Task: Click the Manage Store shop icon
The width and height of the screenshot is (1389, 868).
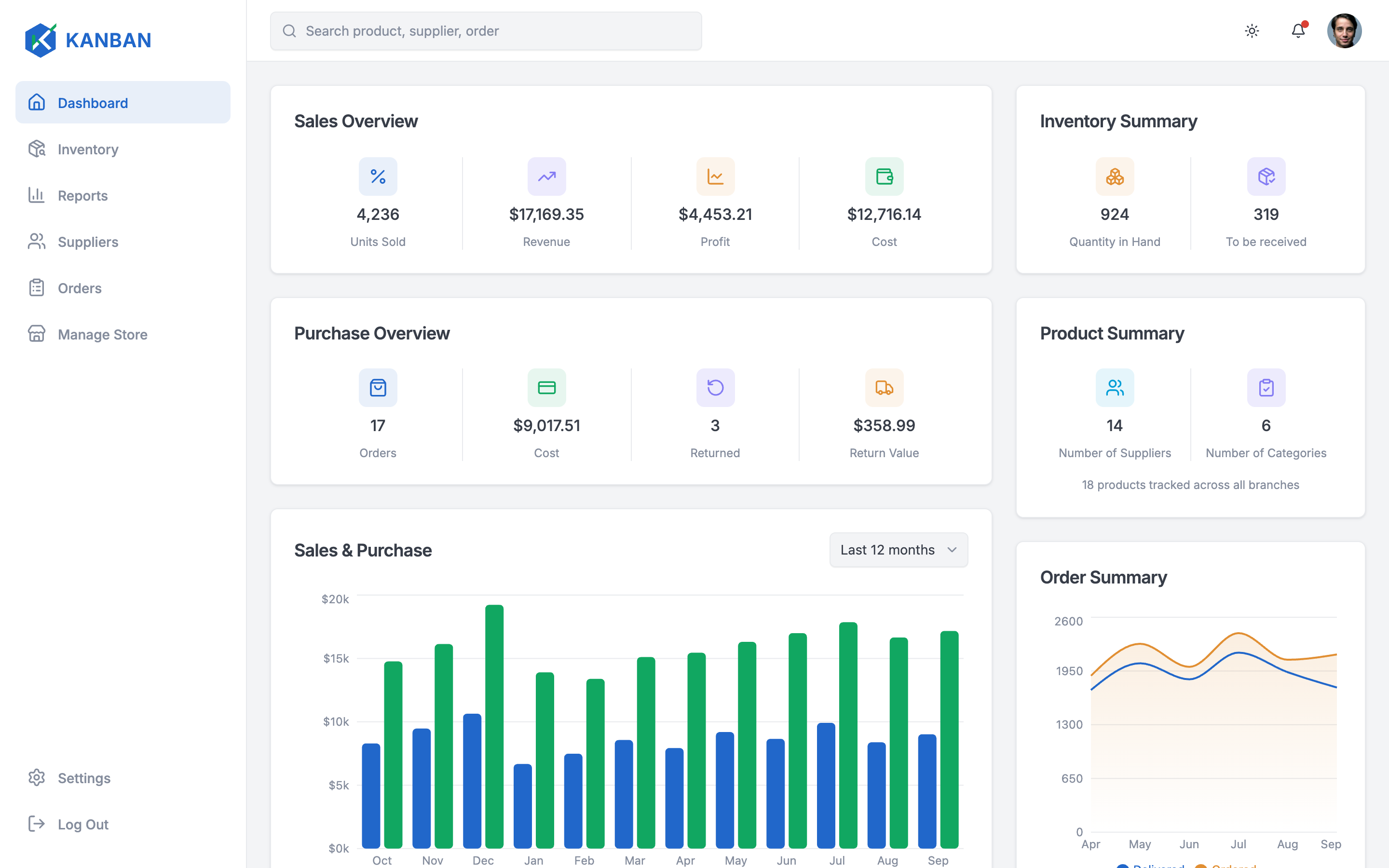Action: [37, 334]
